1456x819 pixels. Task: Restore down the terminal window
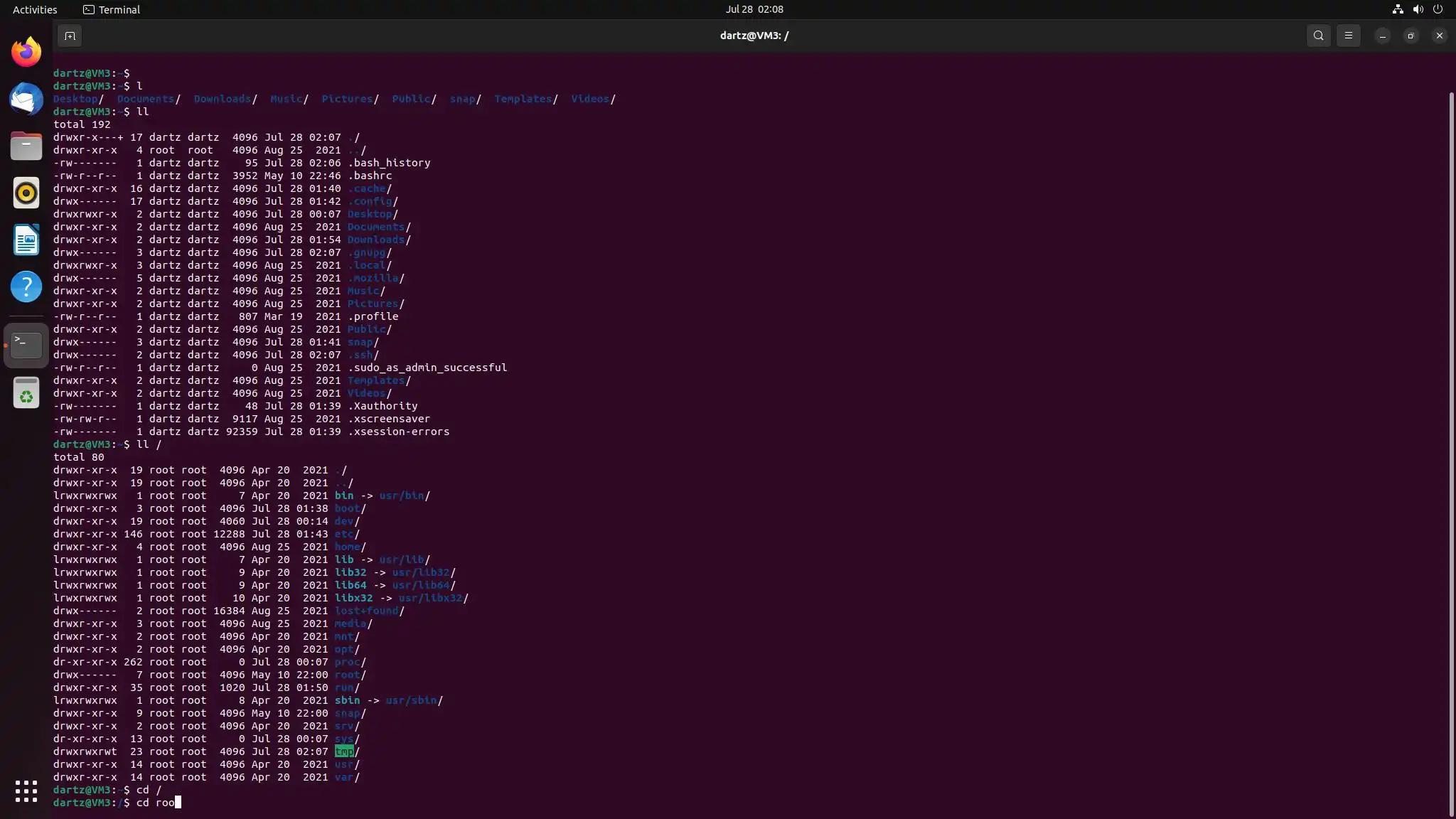tap(1410, 36)
